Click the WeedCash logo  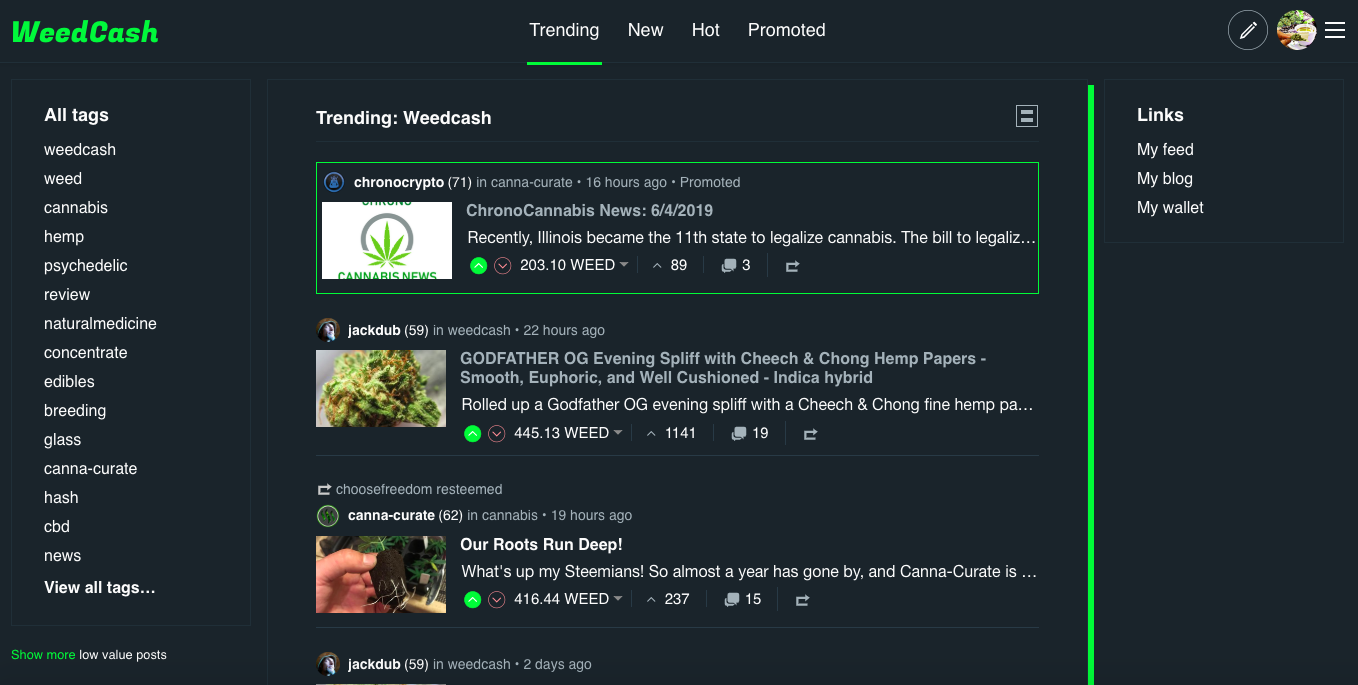pyautogui.click(x=85, y=32)
